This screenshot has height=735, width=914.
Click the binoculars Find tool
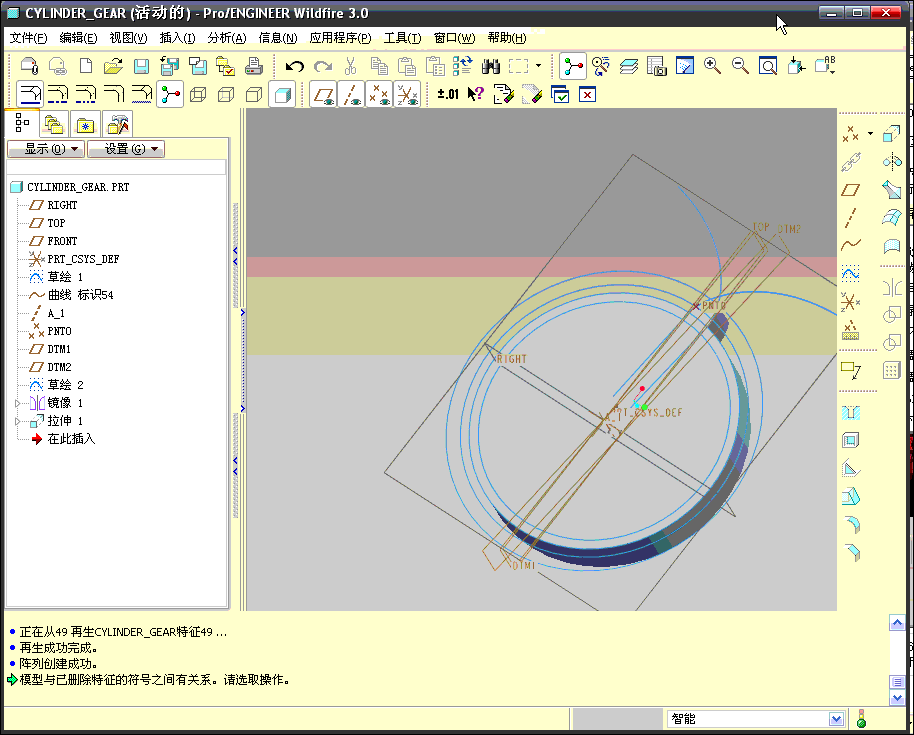(x=491, y=66)
